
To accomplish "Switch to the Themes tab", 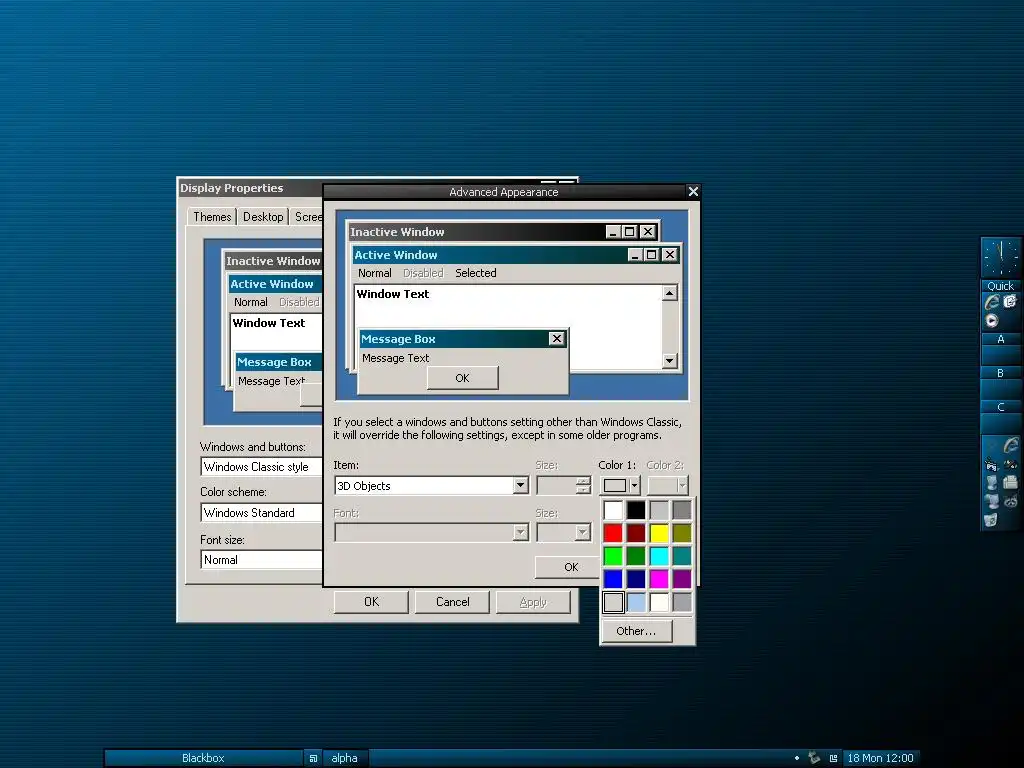I will click(x=212, y=217).
